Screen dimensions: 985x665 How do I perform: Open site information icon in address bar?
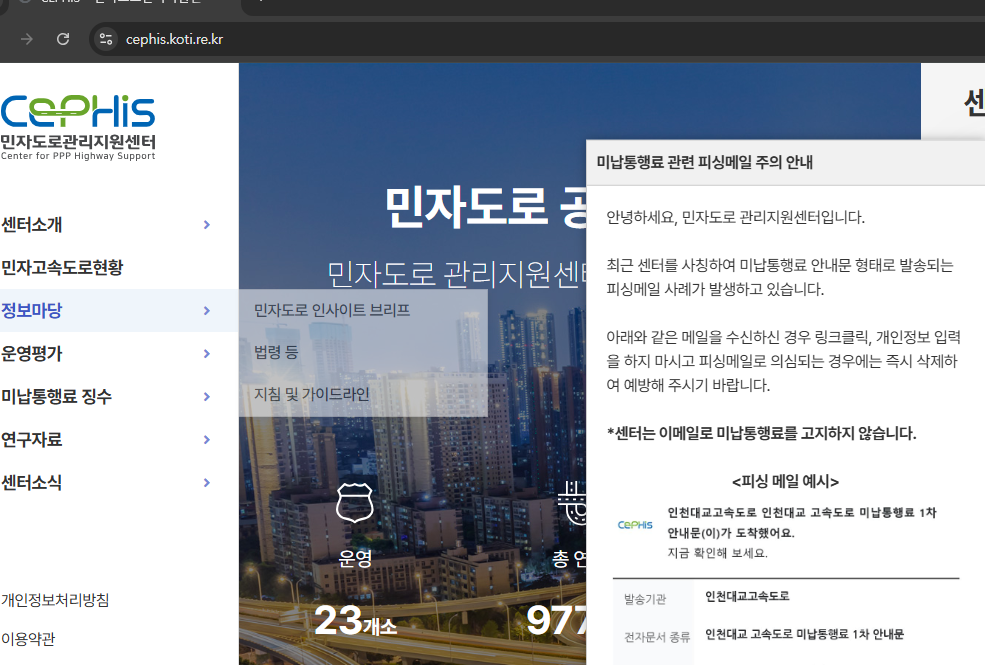click(106, 40)
